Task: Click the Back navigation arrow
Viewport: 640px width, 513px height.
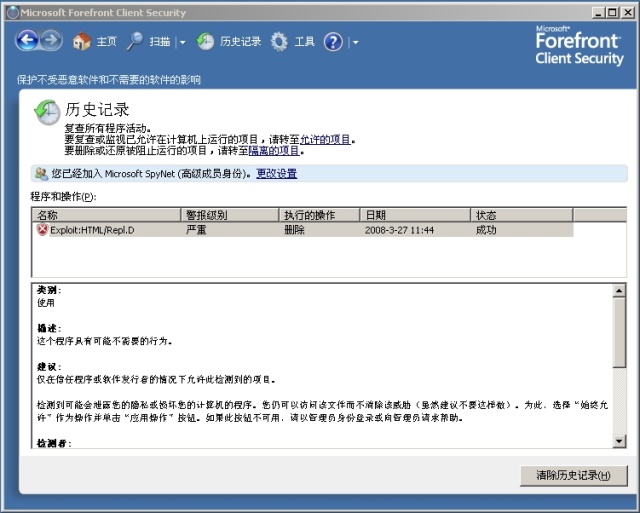Action: tap(27, 41)
